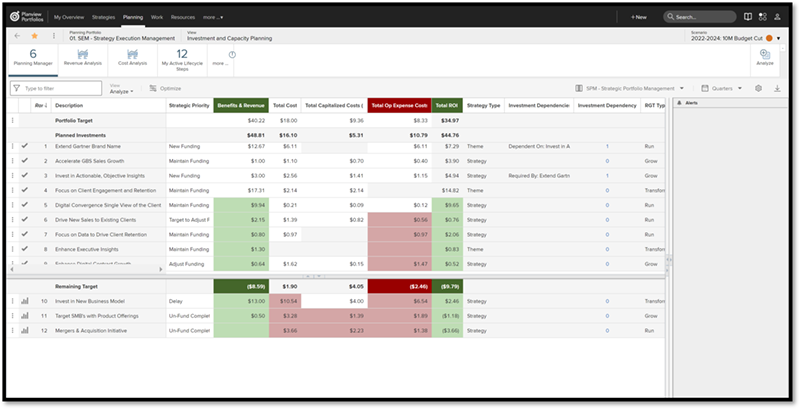Image resolution: width=800 pixels, height=409 pixels.
Task: Open the Revenue Analysis tile
Action: pyautogui.click(x=83, y=58)
